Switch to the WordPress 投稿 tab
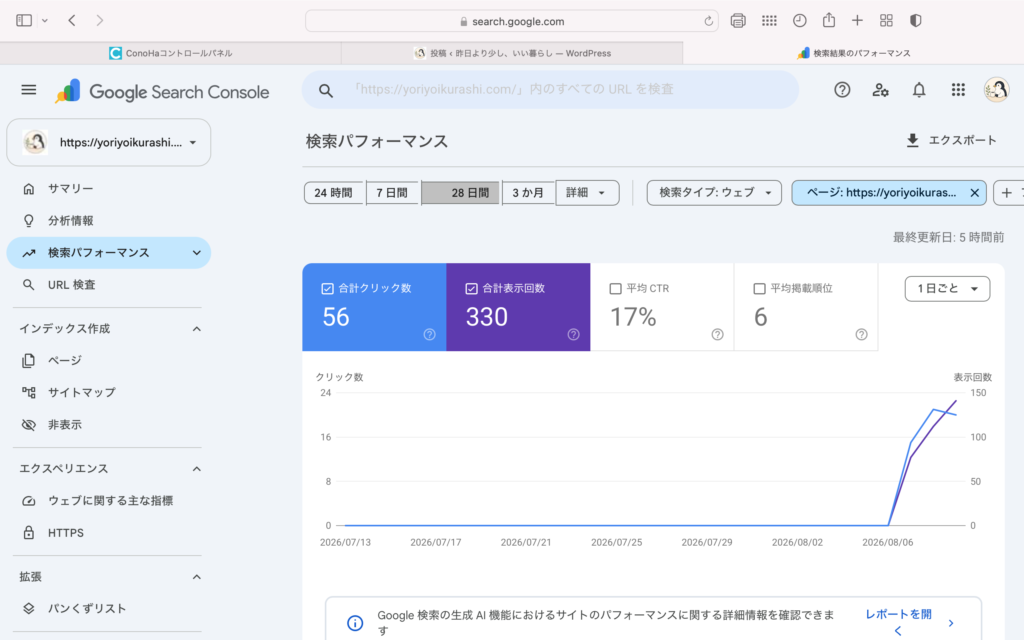The width and height of the screenshot is (1024, 640). coord(512,54)
